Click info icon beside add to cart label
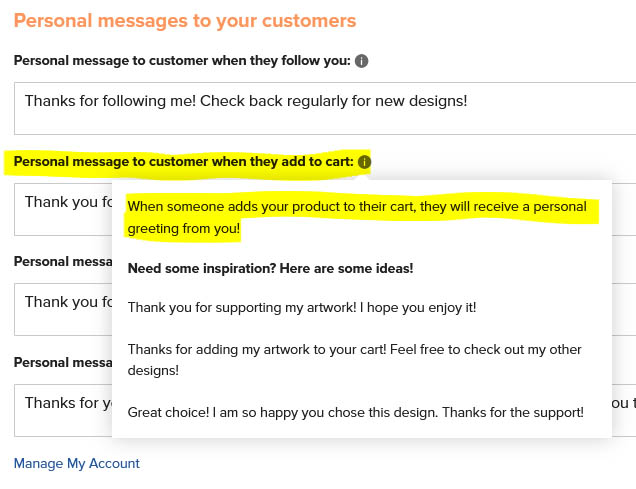Image resolution: width=636 pixels, height=489 pixels. (x=364, y=162)
